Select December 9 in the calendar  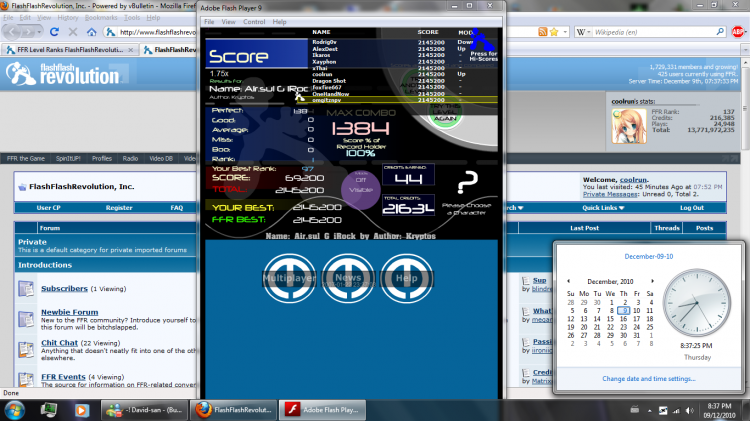624,310
